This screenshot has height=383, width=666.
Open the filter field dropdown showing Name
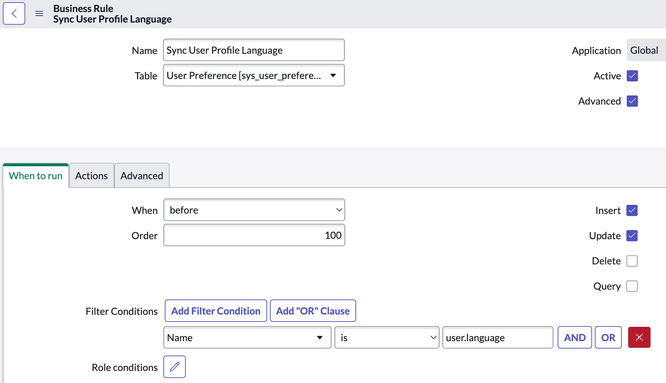[247, 338]
